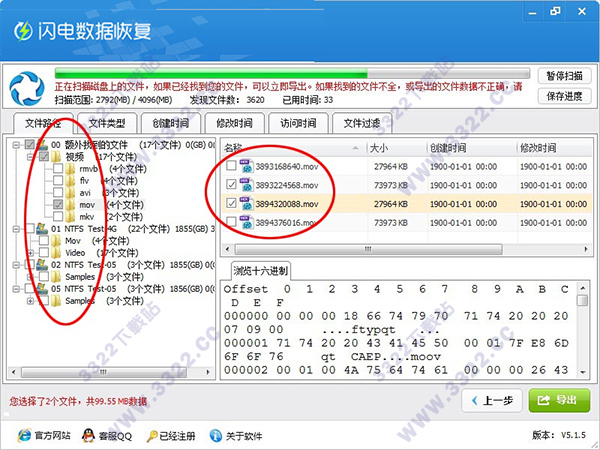Click the 3894376016.mov file icon
Screen dimensions: 600x450
click(245, 224)
